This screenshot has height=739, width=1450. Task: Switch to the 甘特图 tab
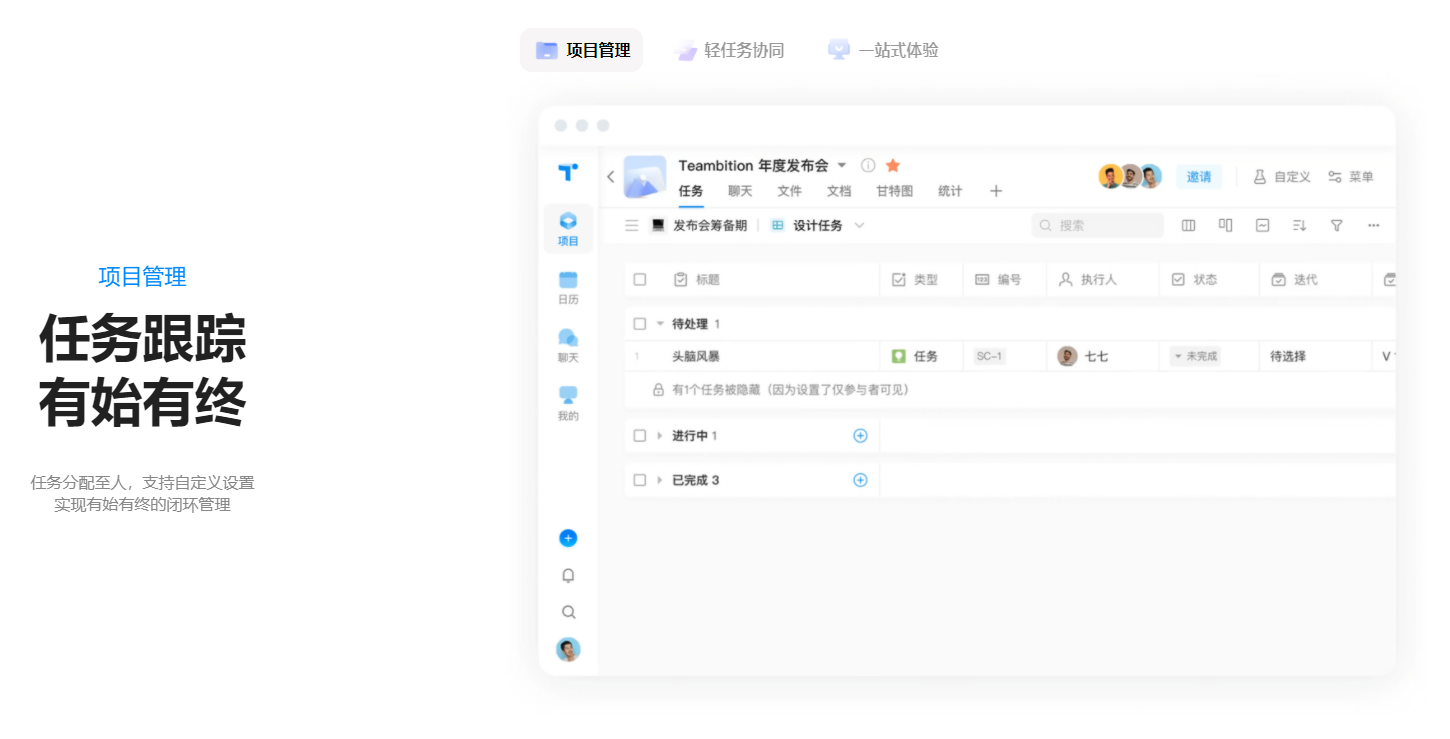pyautogui.click(x=894, y=191)
